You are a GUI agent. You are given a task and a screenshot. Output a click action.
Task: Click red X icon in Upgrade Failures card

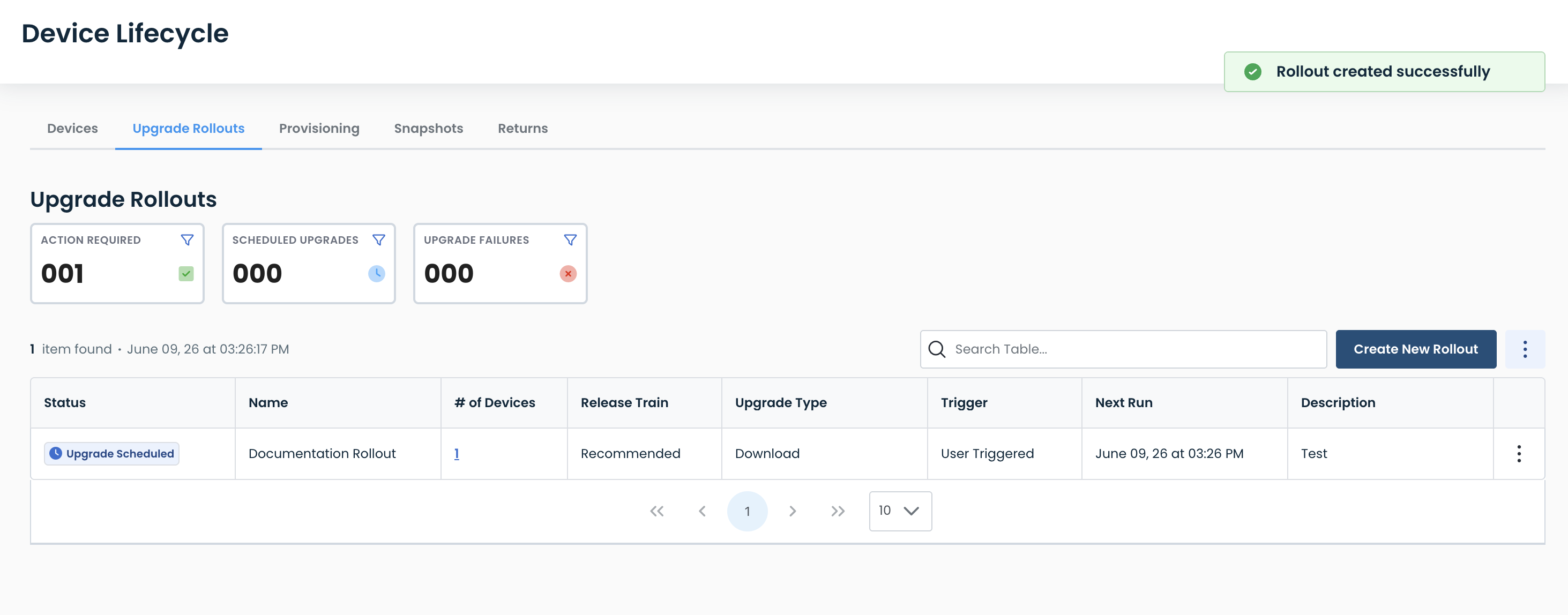[568, 274]
